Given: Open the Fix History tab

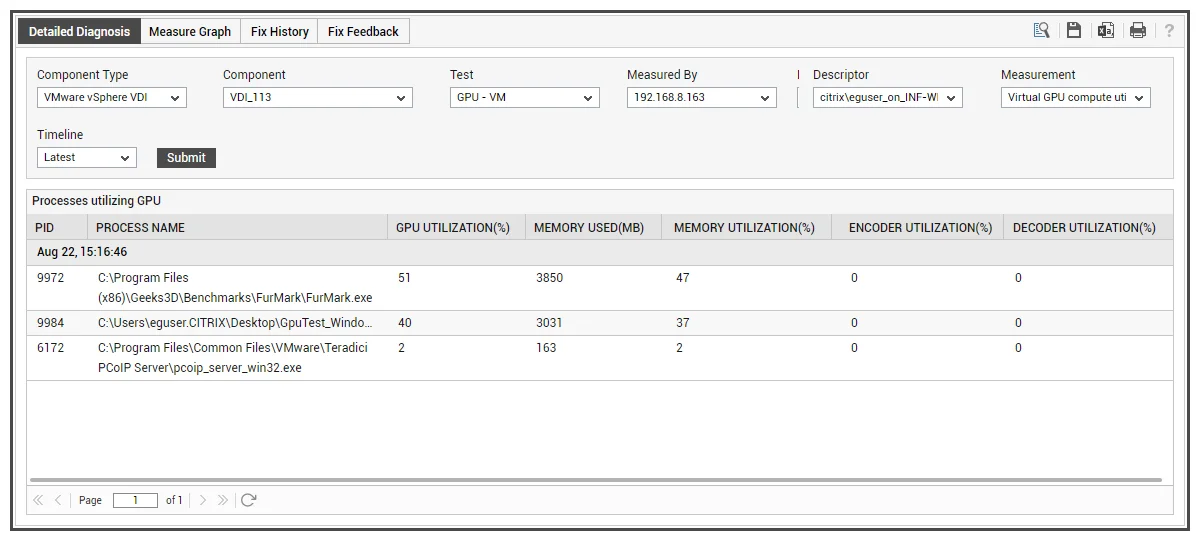Looking at the screenshot, I should pos(279,31).
